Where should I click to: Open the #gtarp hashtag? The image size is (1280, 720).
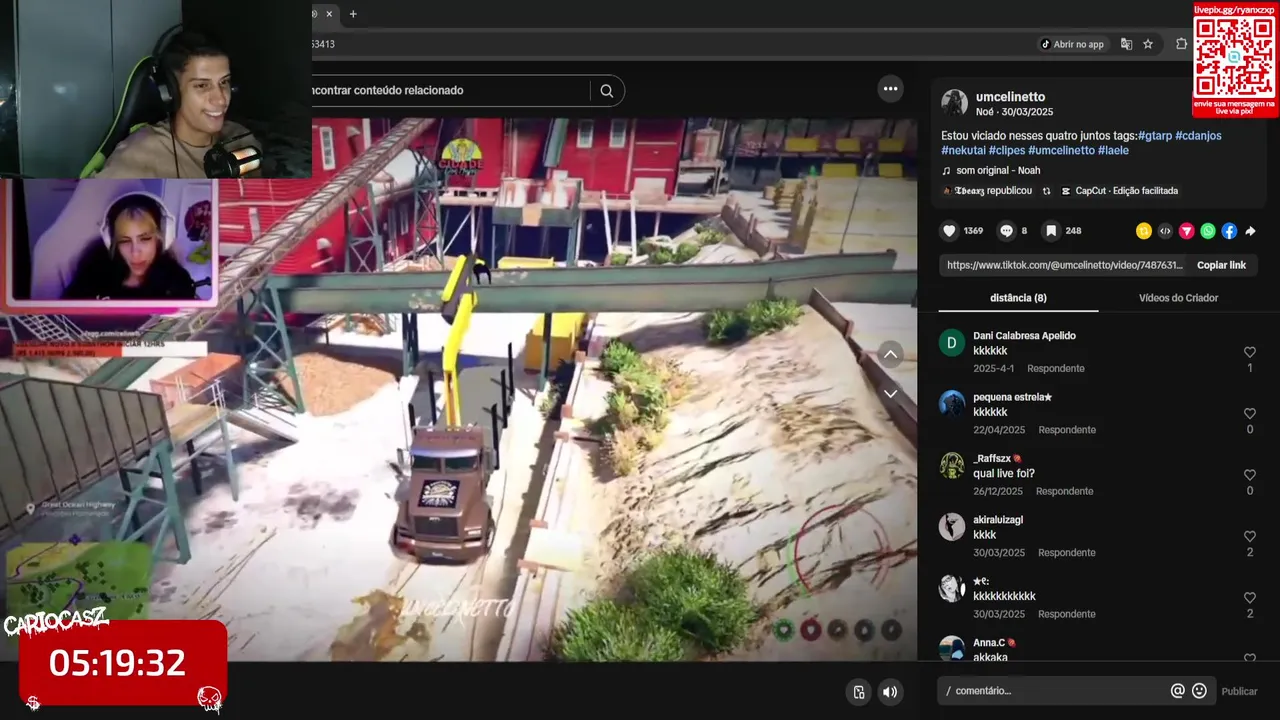point(1155,136)
